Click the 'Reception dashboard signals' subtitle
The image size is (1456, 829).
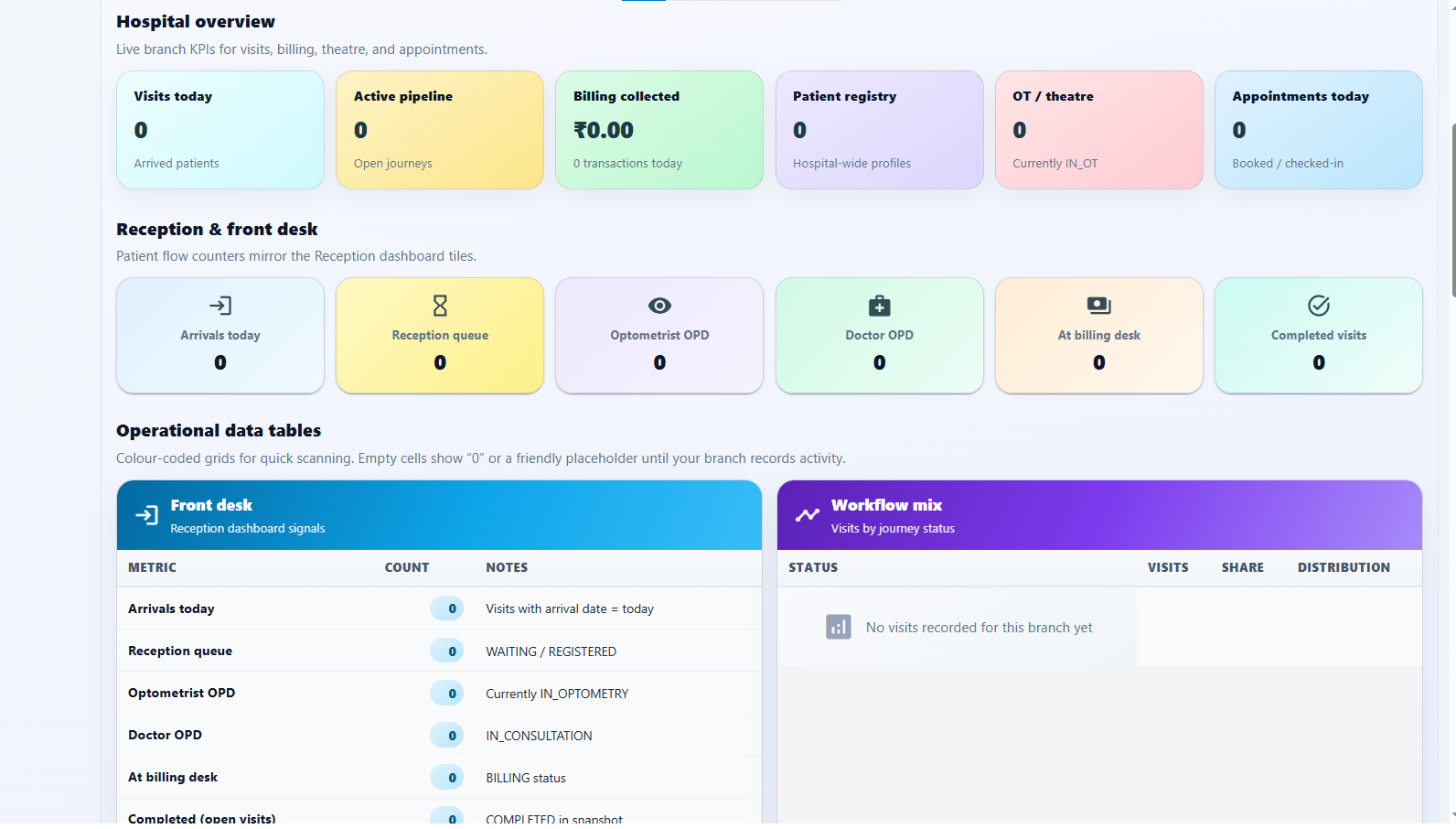[248, 528]
